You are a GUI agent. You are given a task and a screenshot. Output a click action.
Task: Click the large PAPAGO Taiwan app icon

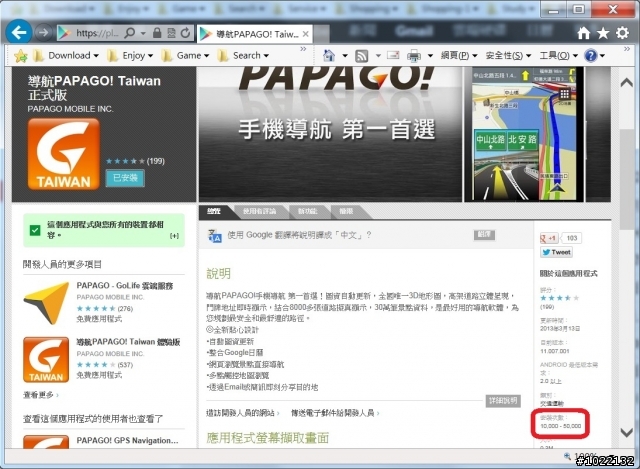[64, 154]
